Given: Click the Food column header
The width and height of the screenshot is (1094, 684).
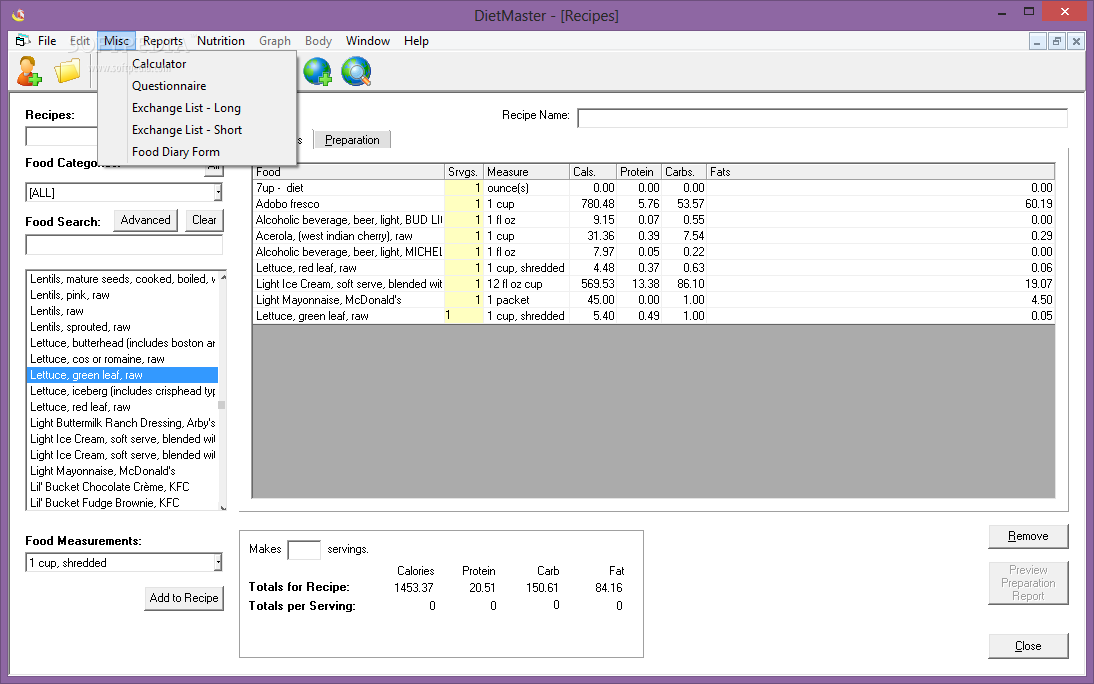Looking at the screenshot, I should [348, 172].
